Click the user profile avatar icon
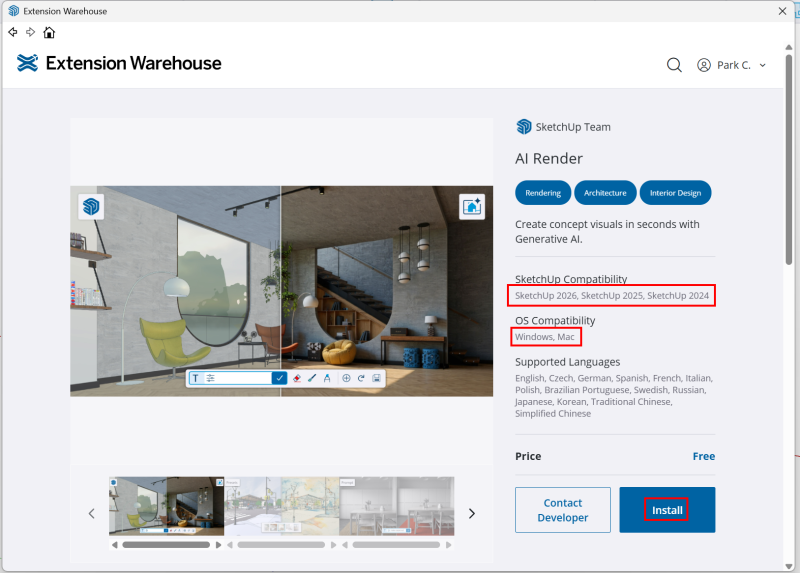Screen dimensions: 800x573 [x=704, y=65]
